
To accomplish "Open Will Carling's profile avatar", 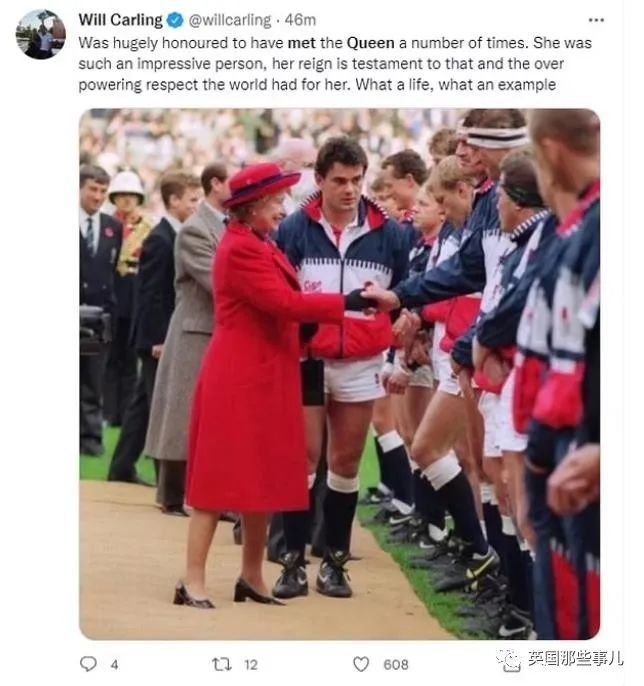I will (41, 34).
